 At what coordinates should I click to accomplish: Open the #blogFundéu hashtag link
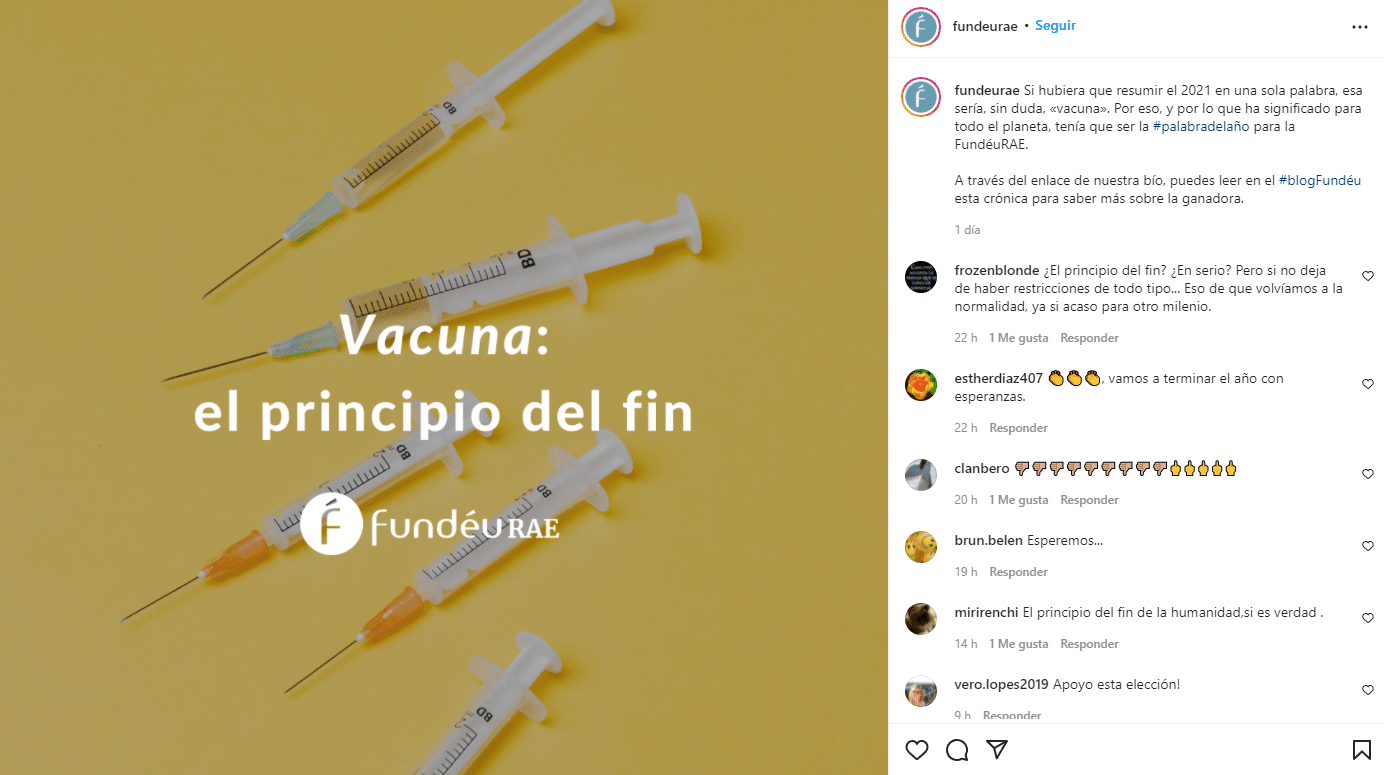pos(1320,181)
